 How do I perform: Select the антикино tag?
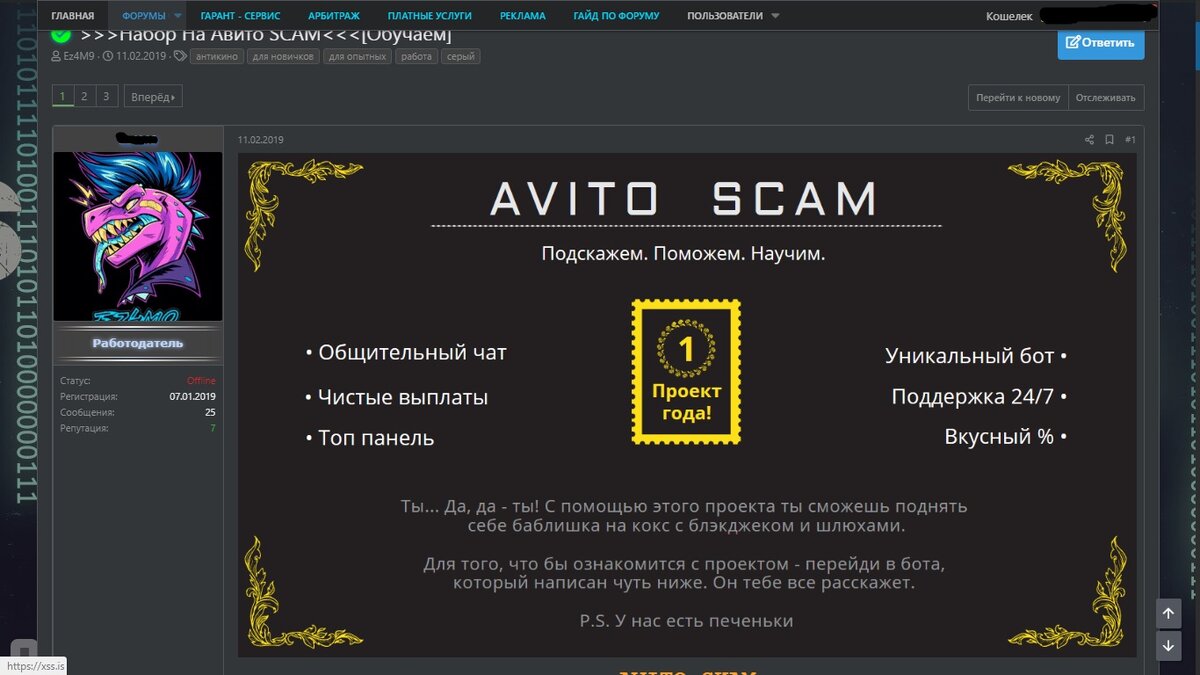click(215, 56)
